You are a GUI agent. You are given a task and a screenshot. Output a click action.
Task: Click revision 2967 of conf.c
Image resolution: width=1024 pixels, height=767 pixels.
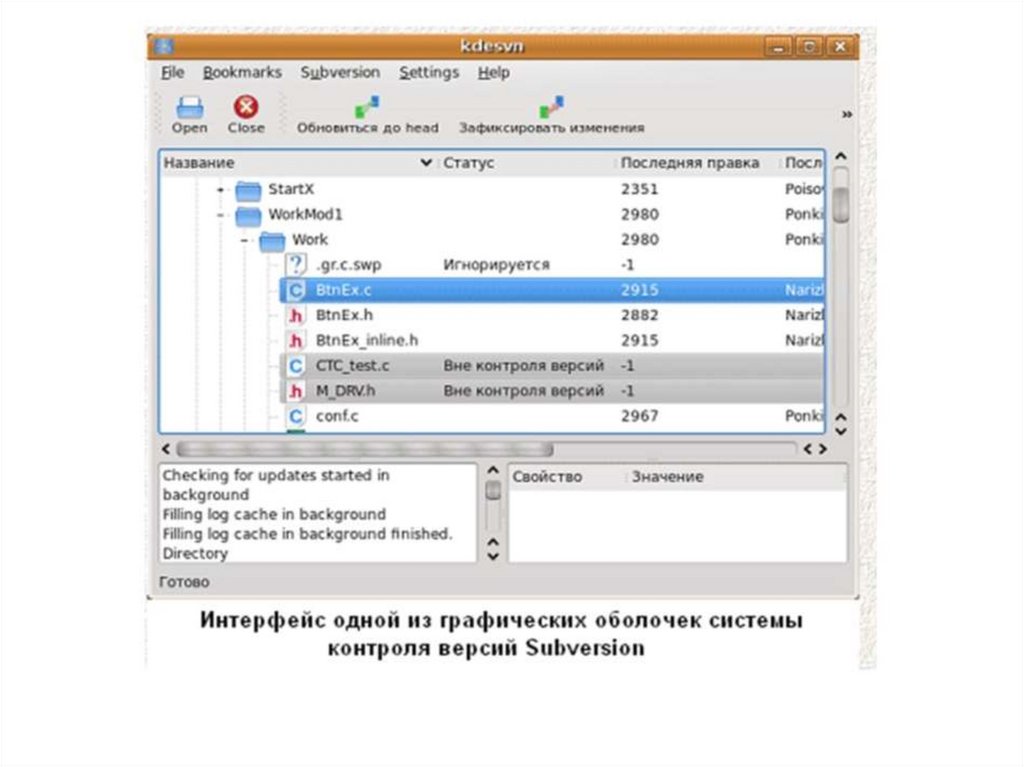point(639,416)
